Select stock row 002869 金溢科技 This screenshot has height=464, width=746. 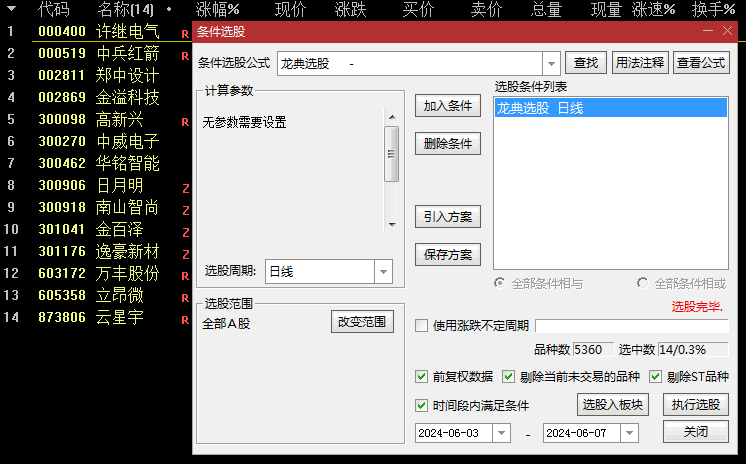click(96, 97)
